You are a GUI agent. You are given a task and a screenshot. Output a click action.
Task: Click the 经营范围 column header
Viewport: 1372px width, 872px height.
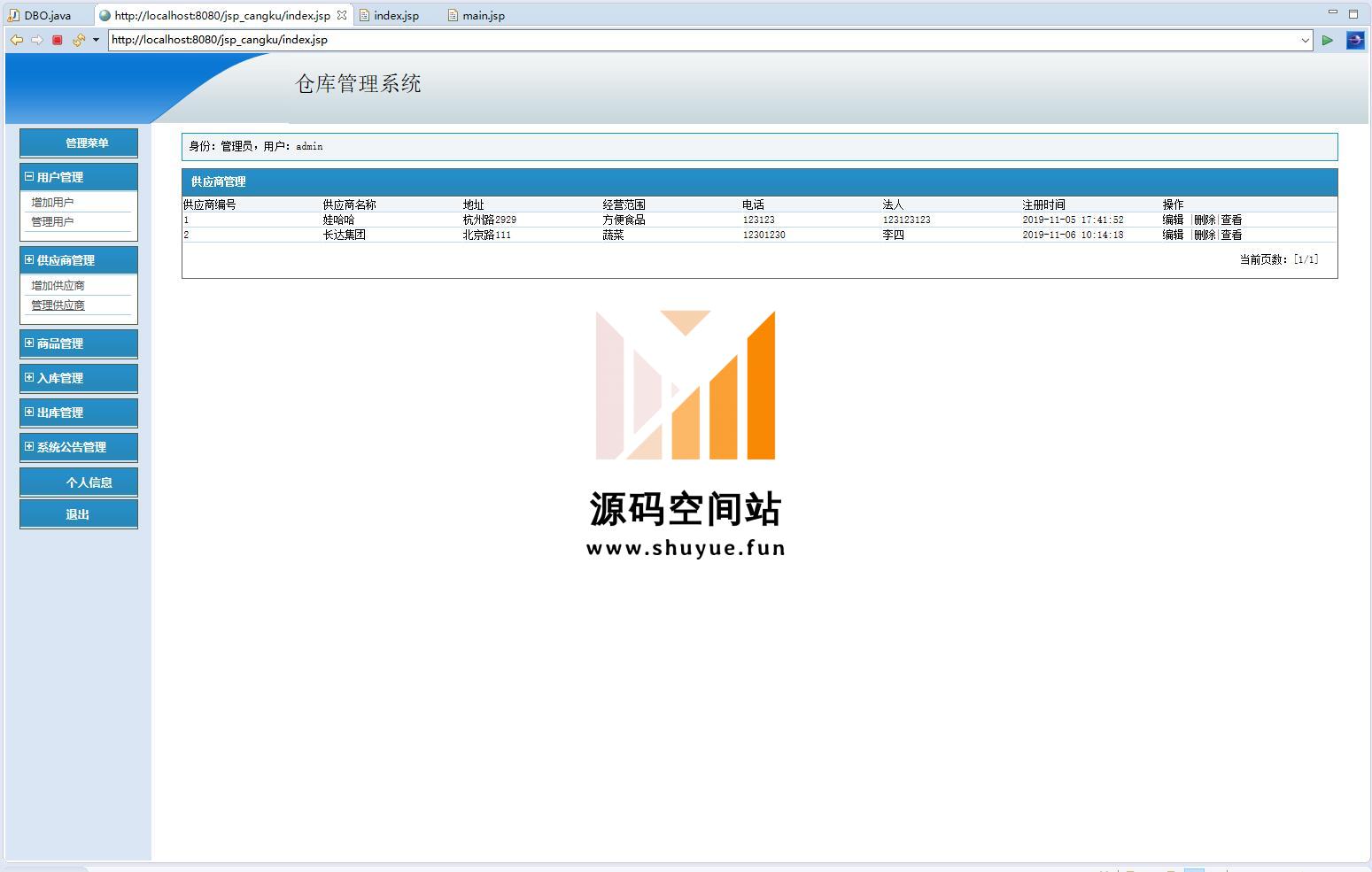[624, 204]
